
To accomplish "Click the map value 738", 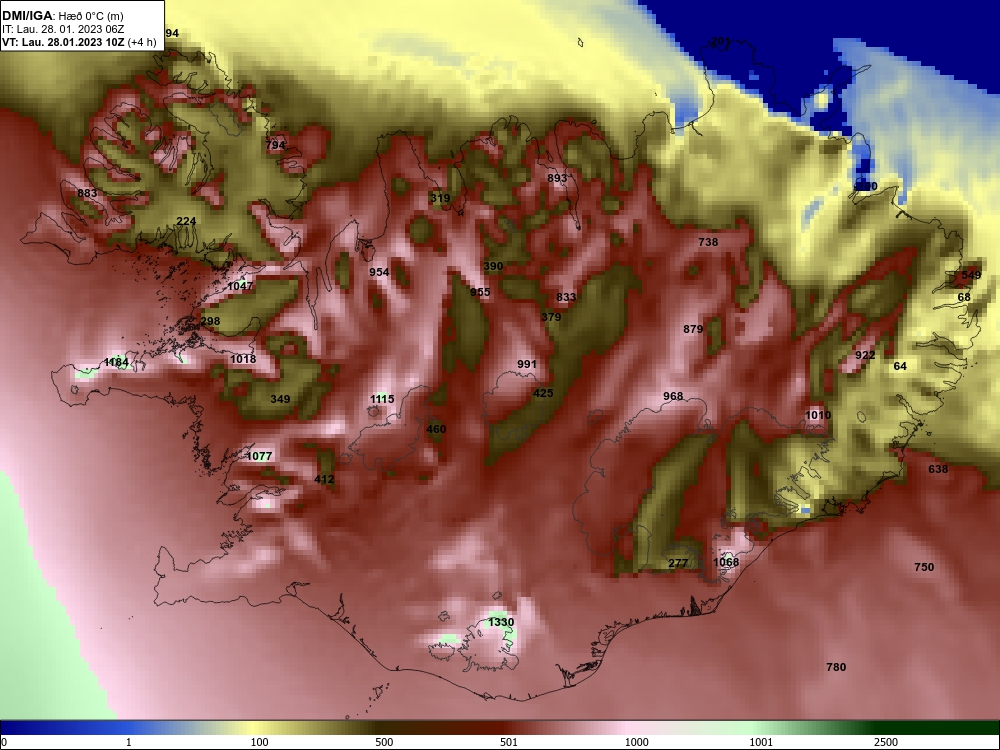I will (x=708, y=242).
